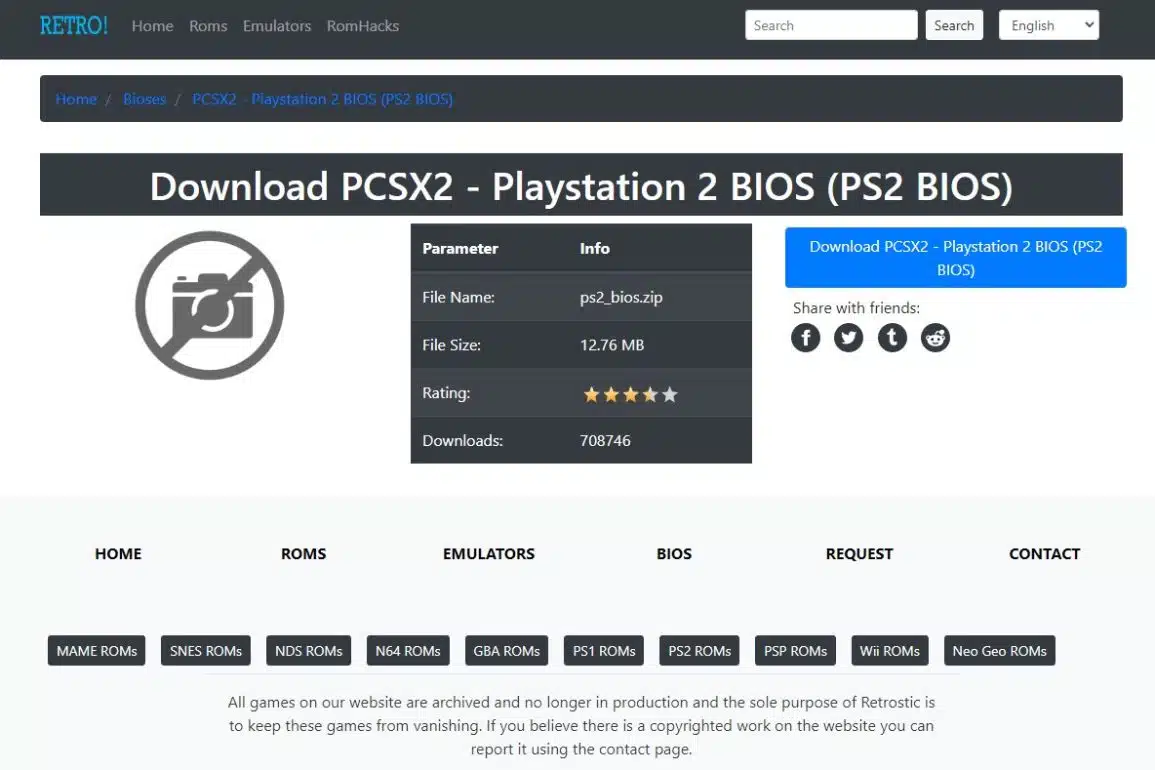Image resolution: width=1155 pixels, height=770 pixels.
Task: Share on Facebook icon
Action: coord(805,337)
